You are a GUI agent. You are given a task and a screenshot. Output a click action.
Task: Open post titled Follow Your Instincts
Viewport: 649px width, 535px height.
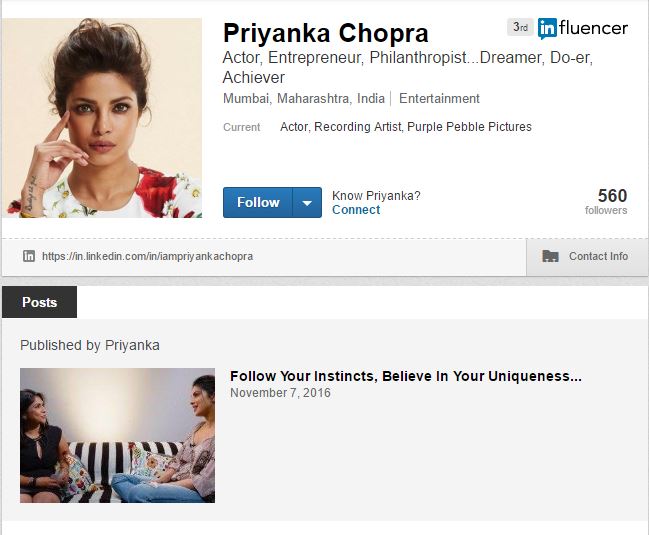point(406,376)
